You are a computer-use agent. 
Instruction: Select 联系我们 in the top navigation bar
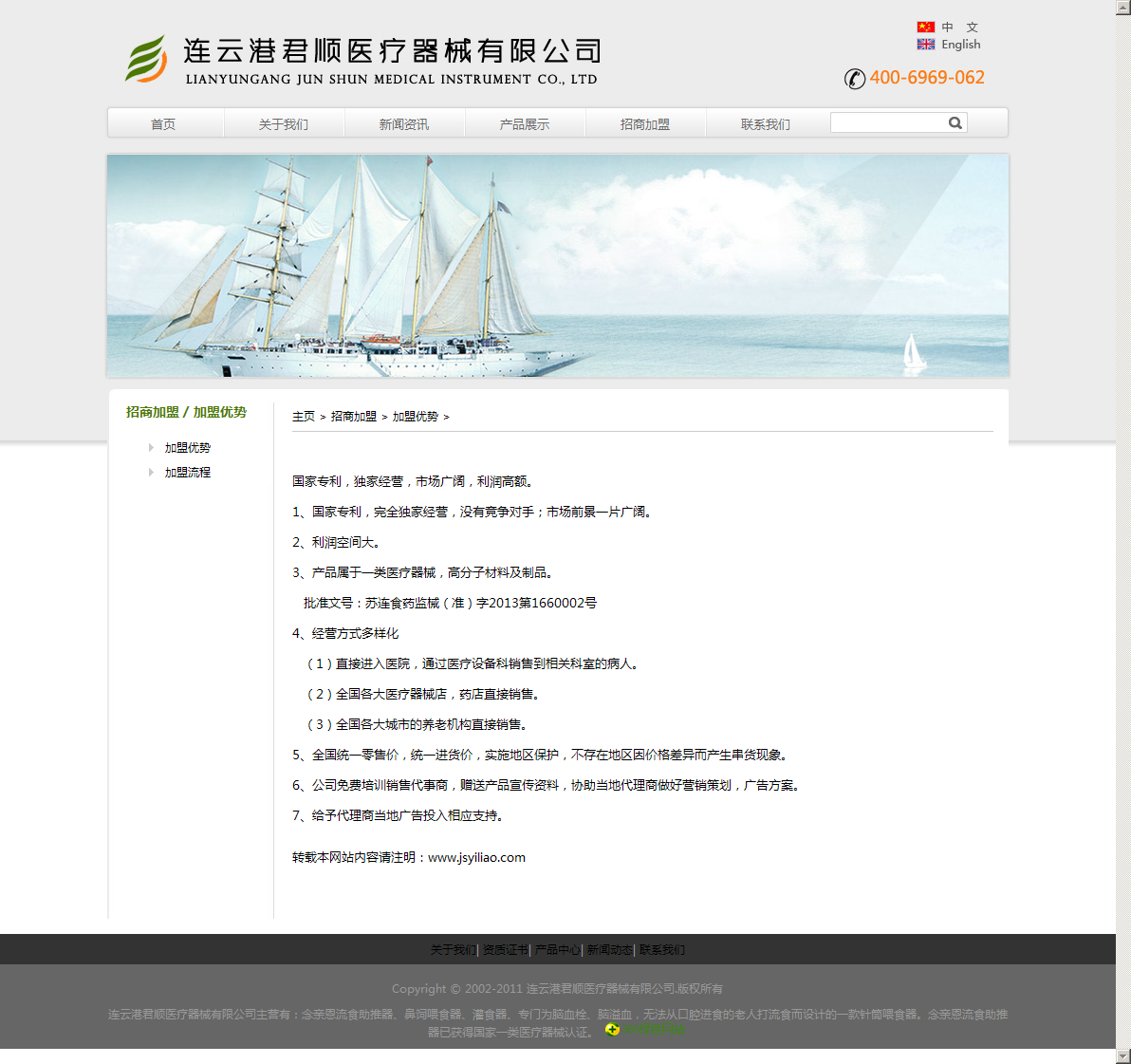[x=766, y=124]
